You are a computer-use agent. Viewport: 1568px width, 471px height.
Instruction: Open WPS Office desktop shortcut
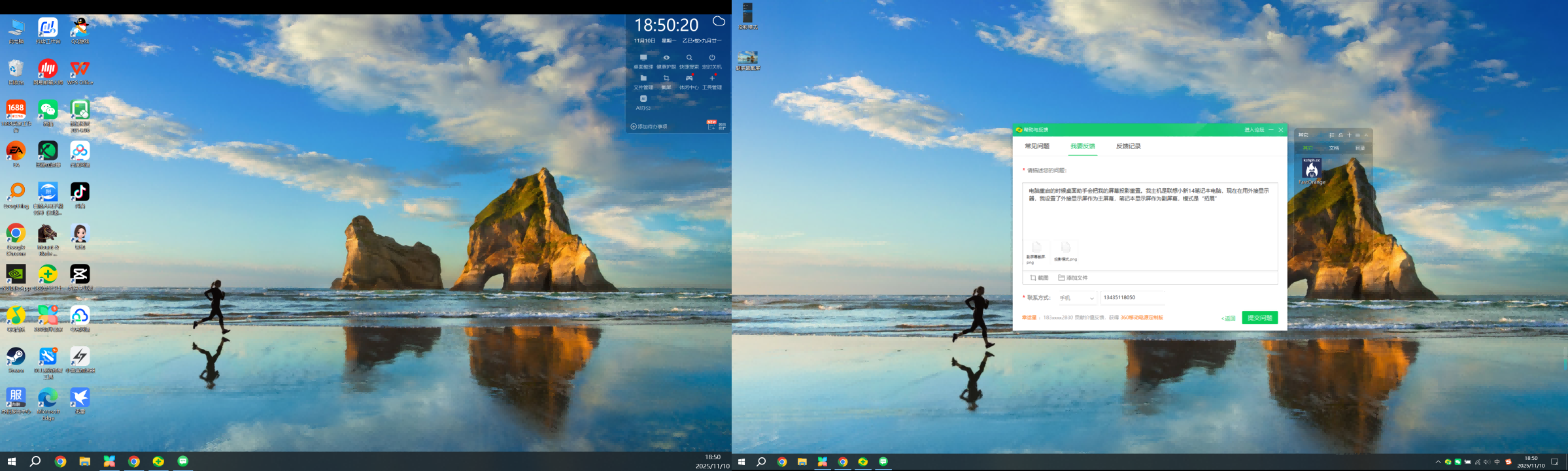click(x=80, y=69)
